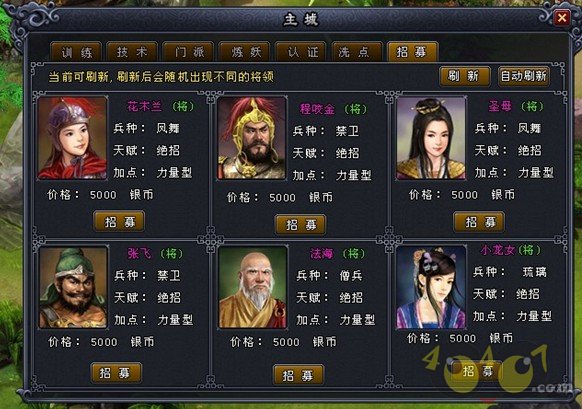Viewport: 582px width, 409px height.
Task: Click Hua Mulan's portrait (花木兰)
Action: pyautogui.click(x=72, y=138)
